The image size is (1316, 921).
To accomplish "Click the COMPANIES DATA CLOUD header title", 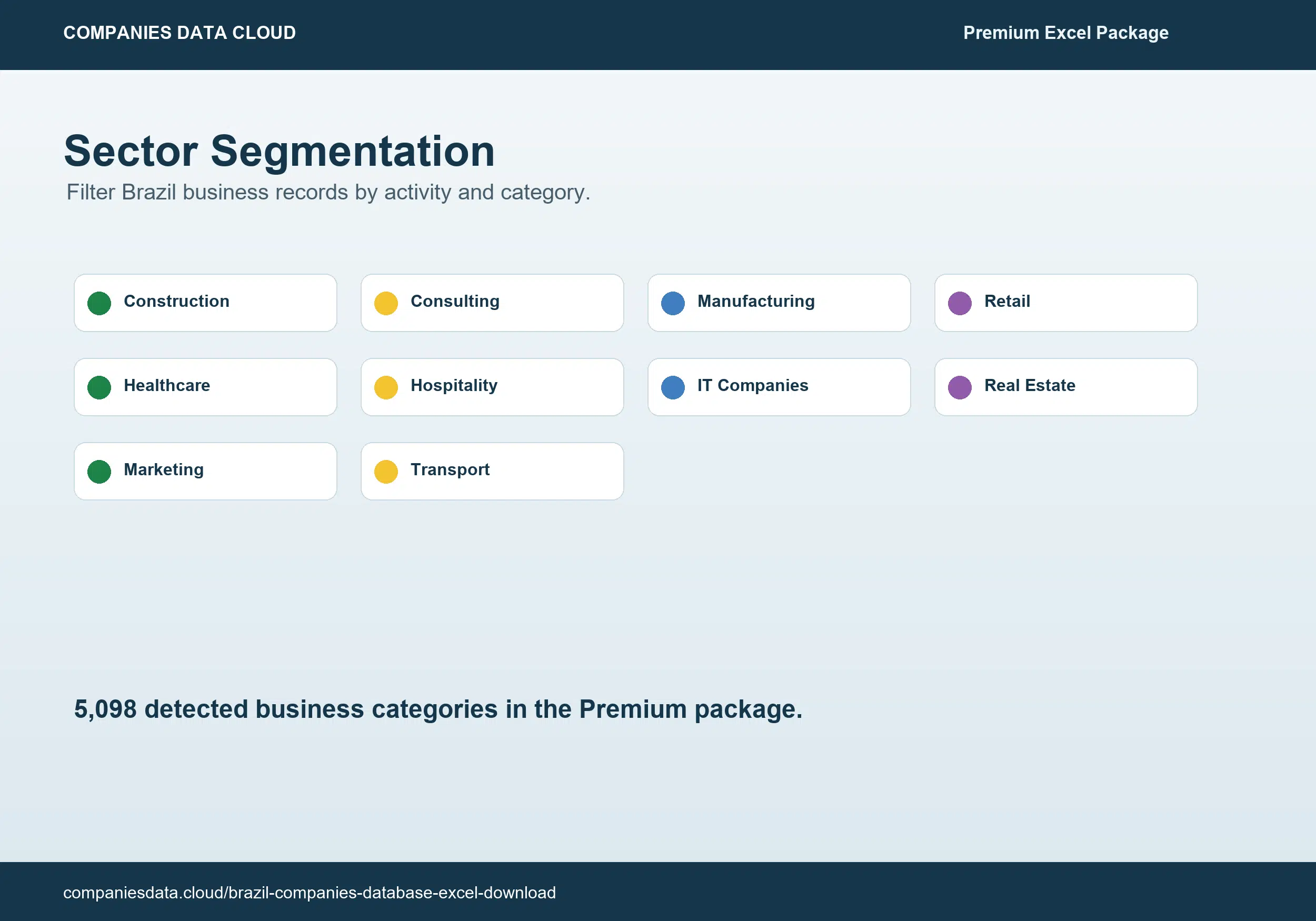I will pyautogui.click(x=180, y=33).
